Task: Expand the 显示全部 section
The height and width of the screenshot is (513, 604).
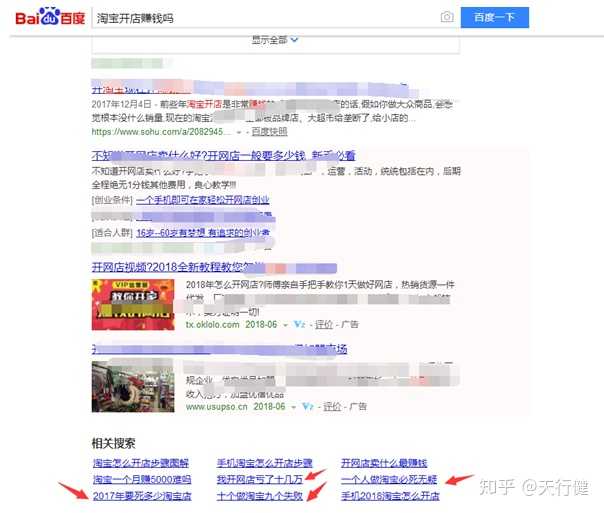Action: tap(275, 40)
